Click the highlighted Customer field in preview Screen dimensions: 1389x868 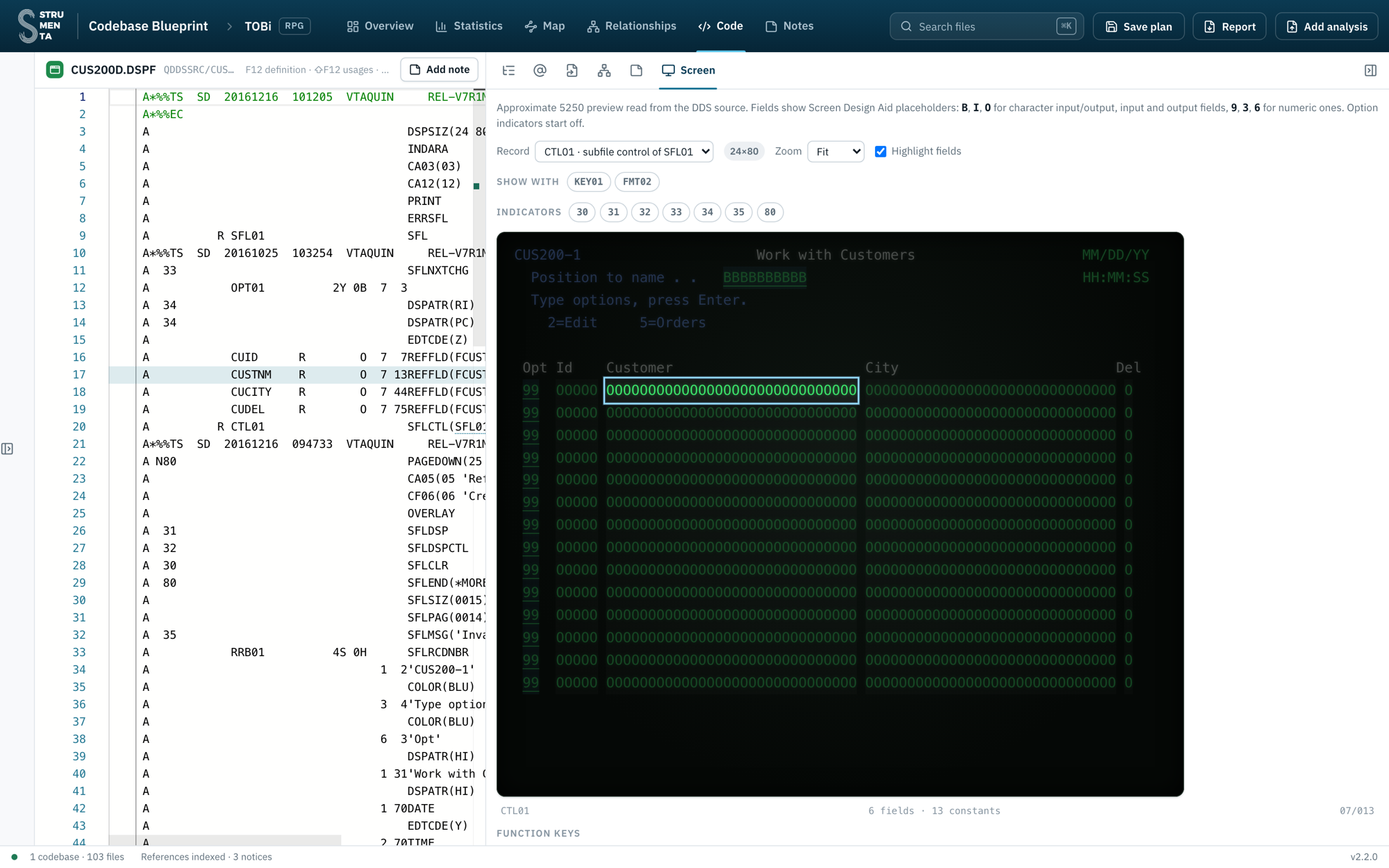click(x=731, y=390)
